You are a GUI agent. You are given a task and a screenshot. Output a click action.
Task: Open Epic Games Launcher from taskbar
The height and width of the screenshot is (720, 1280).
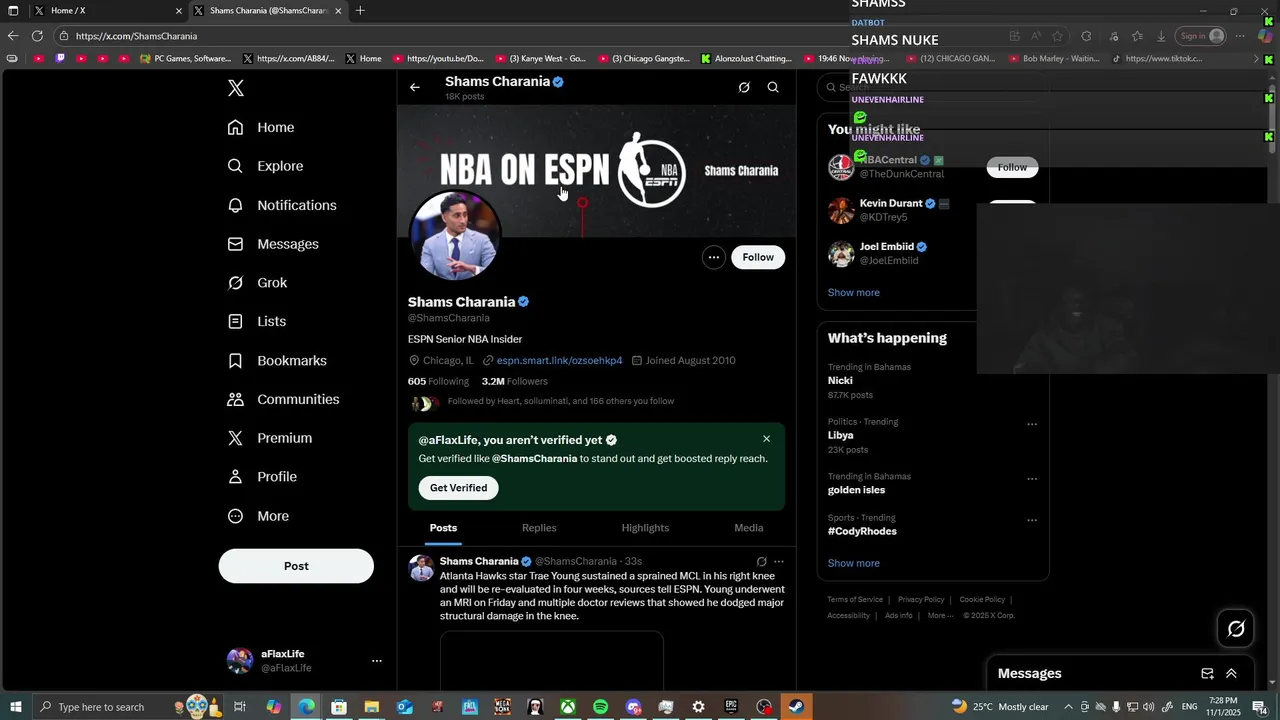[x=731, y=707]
